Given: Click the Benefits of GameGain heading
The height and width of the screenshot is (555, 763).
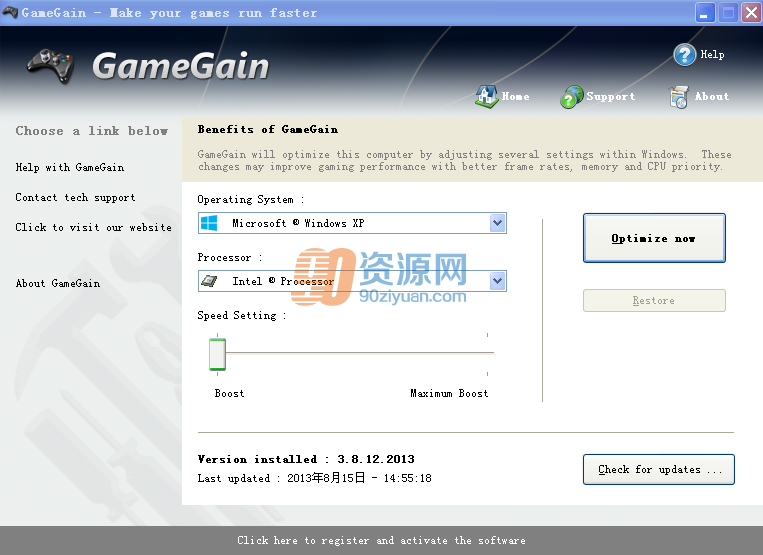Looking at the screenshot, I should (268, 129).
